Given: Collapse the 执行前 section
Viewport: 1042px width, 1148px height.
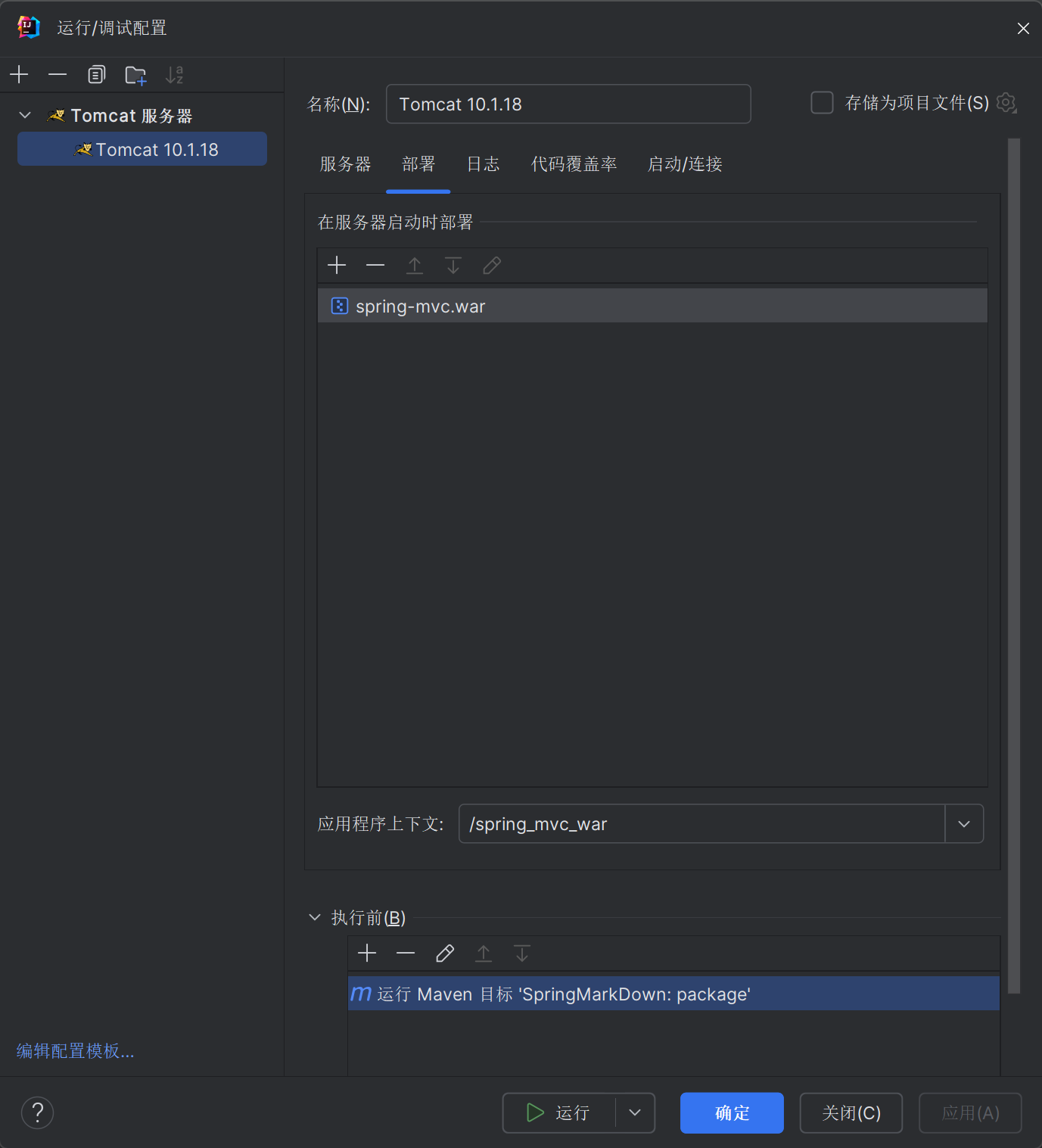Looking at the screenshot, I should (315, 917).
